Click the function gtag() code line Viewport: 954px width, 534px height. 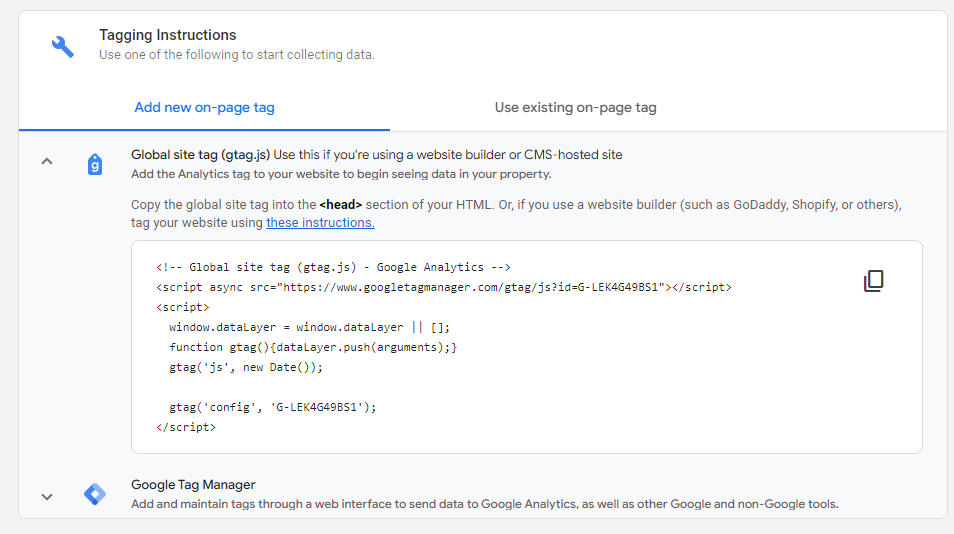[313, 347]
